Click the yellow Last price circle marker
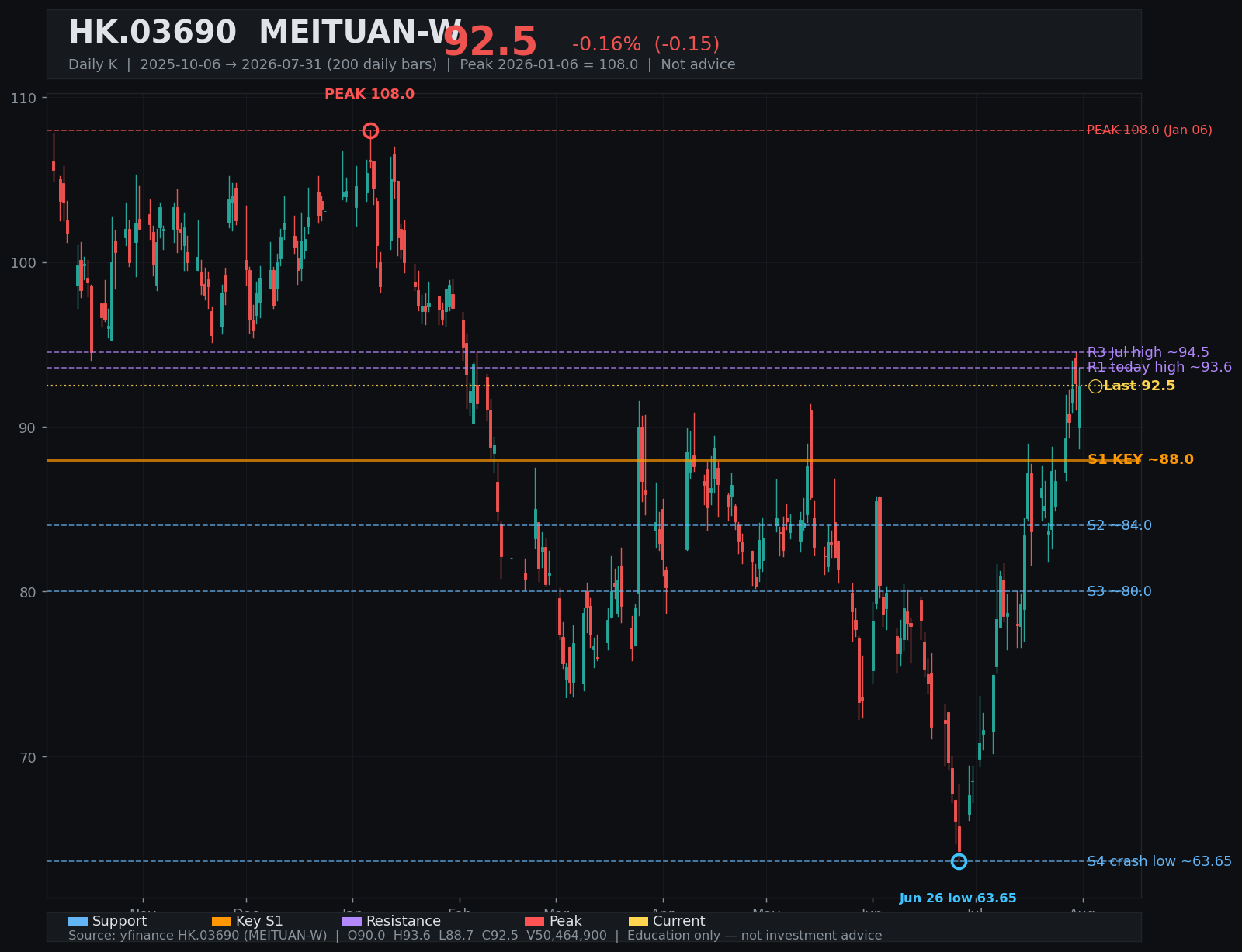1242x952 pixels. point(1095,386)
